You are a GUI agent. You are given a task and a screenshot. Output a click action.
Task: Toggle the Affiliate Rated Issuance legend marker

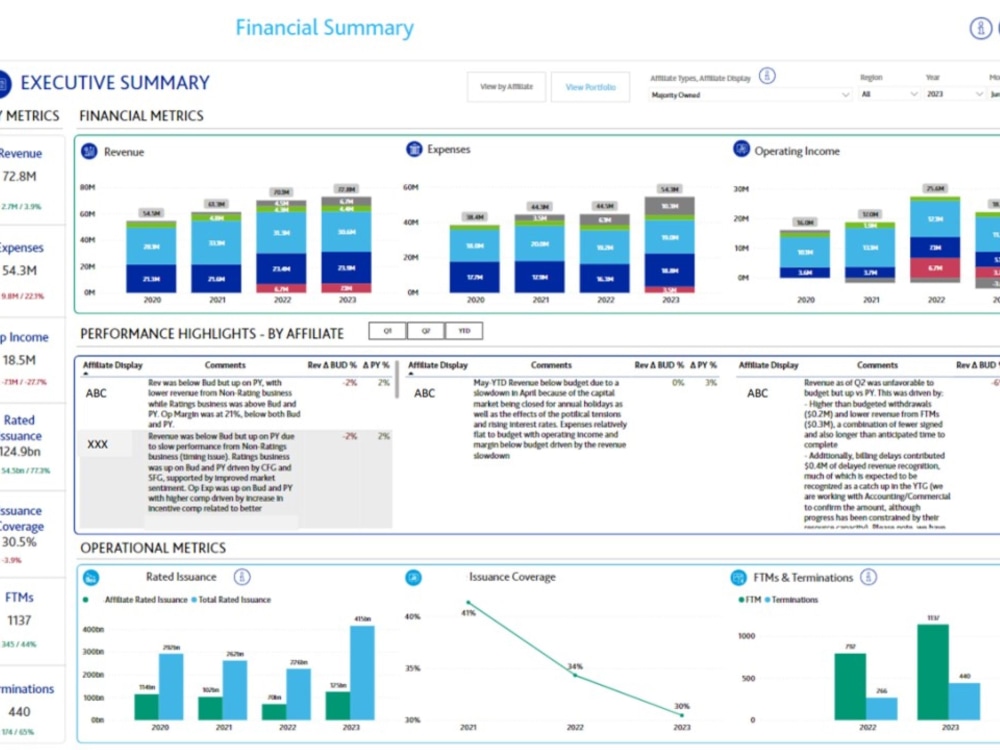(87, 599)
